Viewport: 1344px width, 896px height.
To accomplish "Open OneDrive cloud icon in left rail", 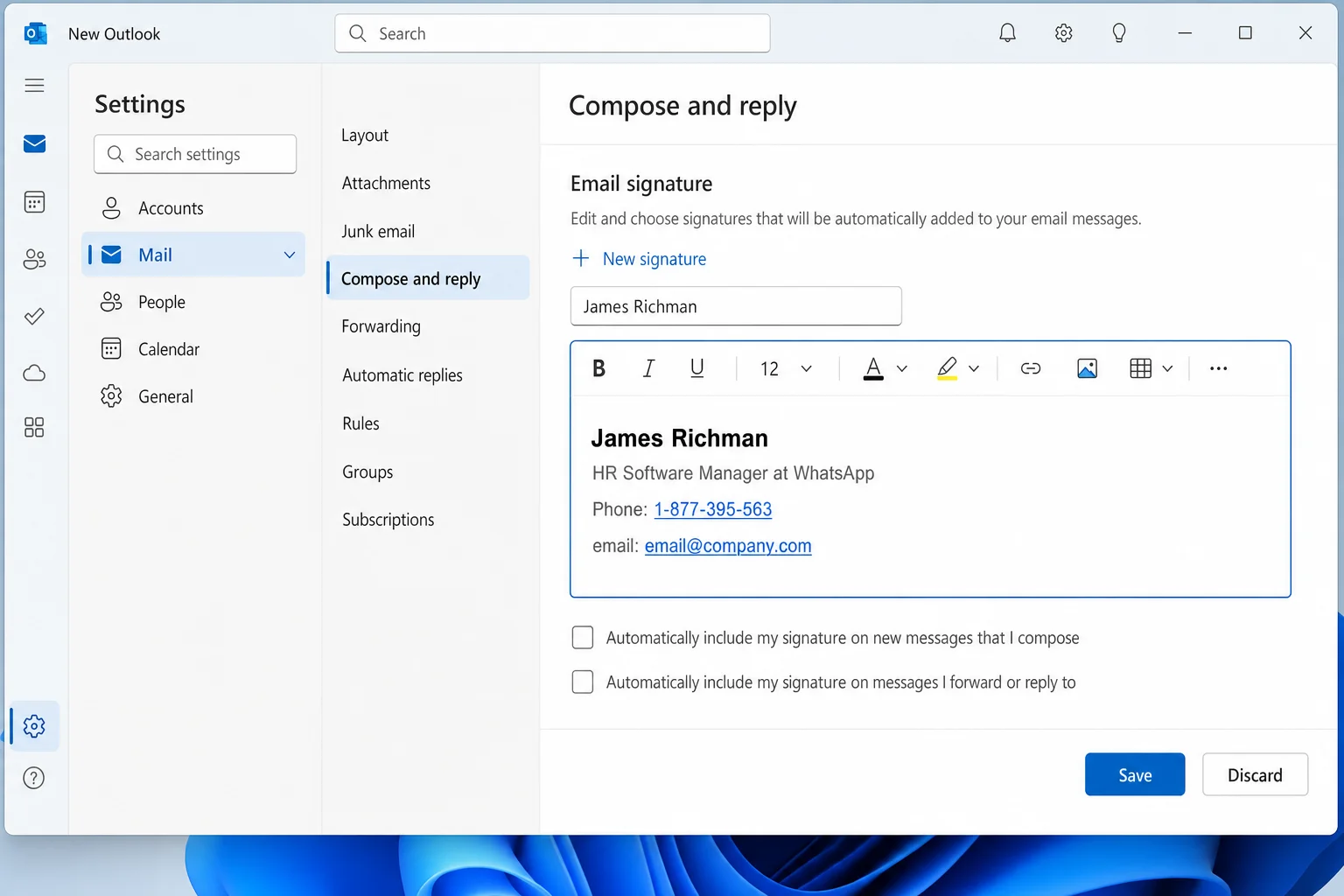I will point(34,373).
